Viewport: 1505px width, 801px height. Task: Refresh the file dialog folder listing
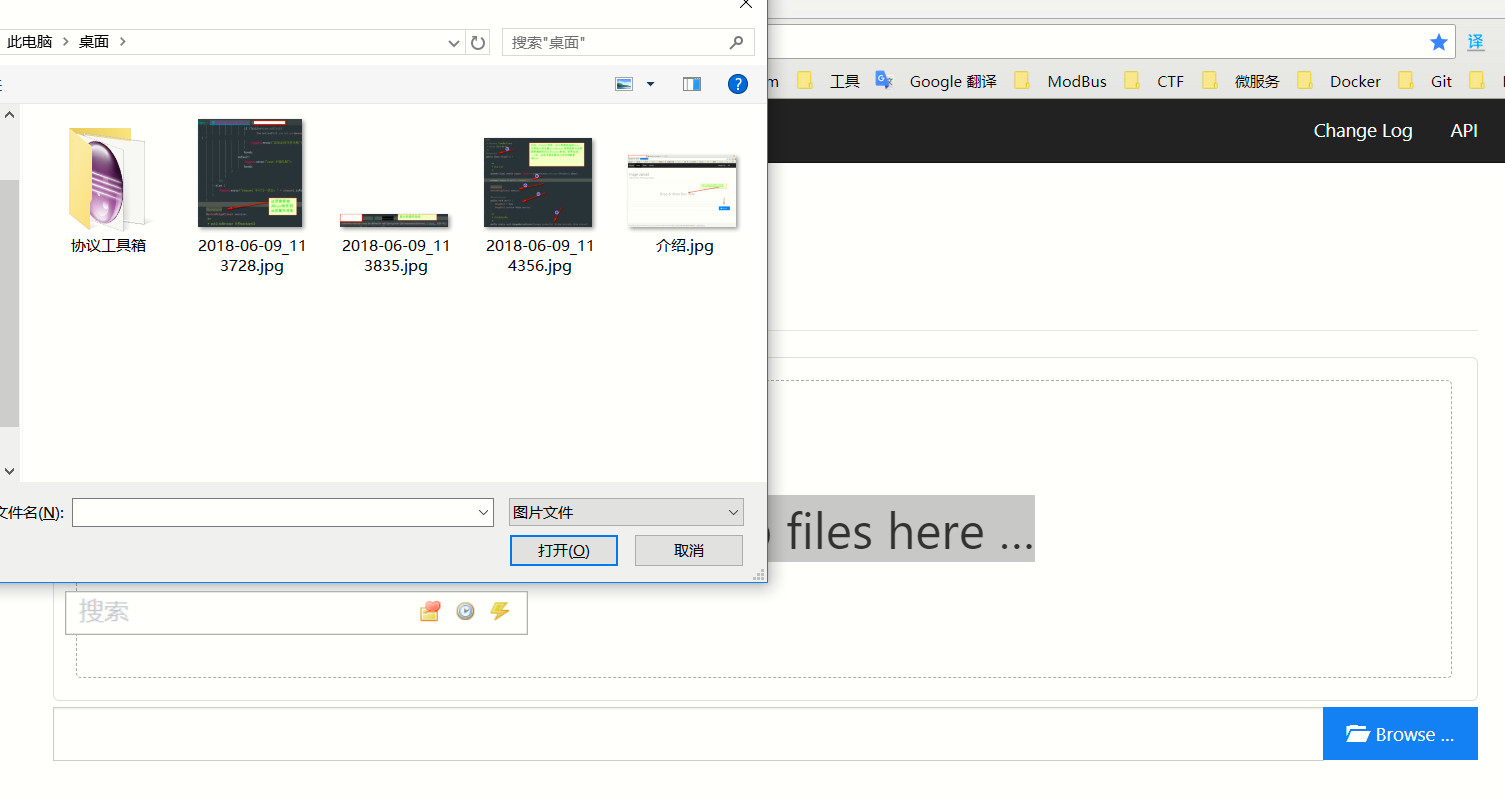coord(478,42)
